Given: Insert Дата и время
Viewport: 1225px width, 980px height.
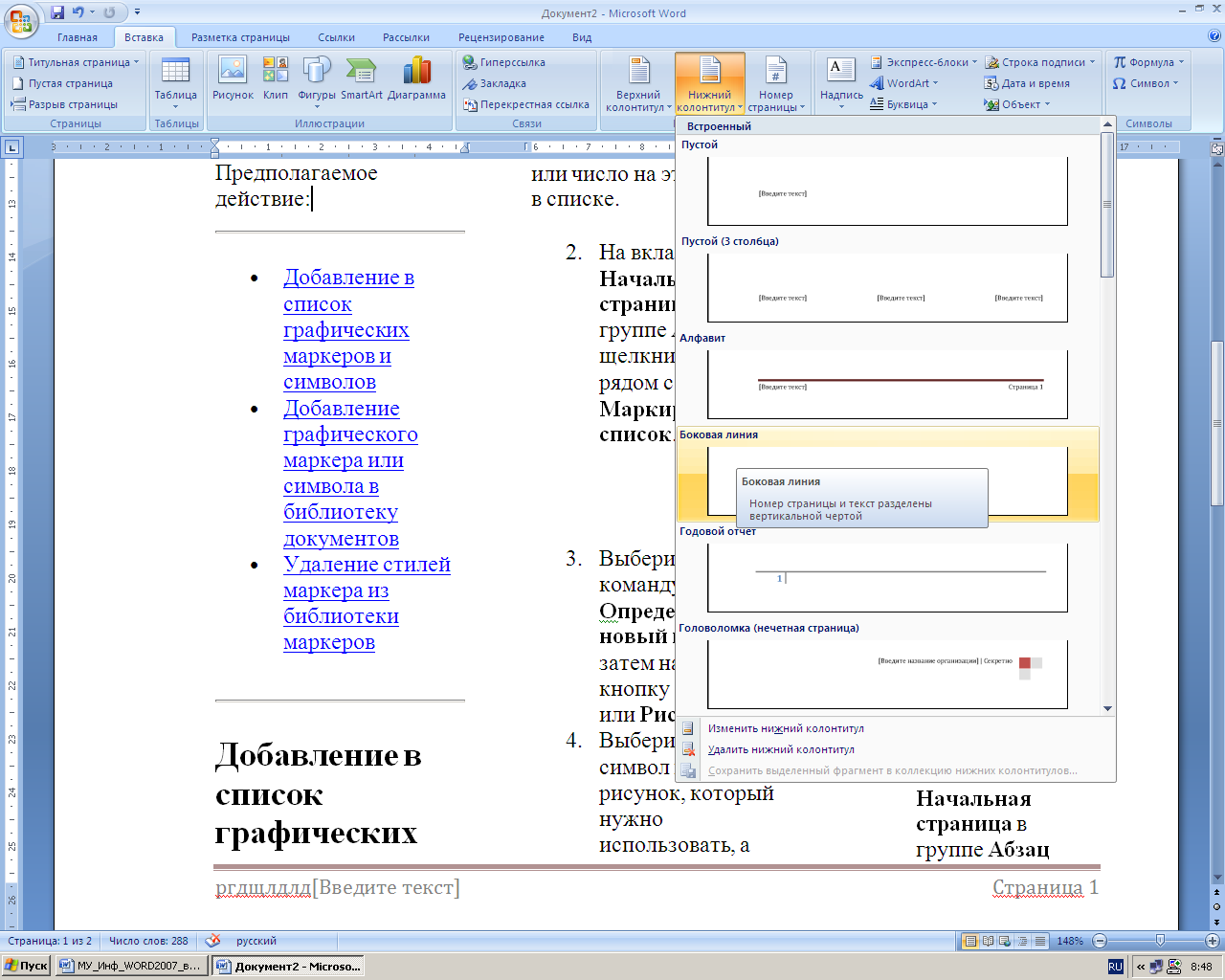Looking at the screenshot, I should 1027,83.
